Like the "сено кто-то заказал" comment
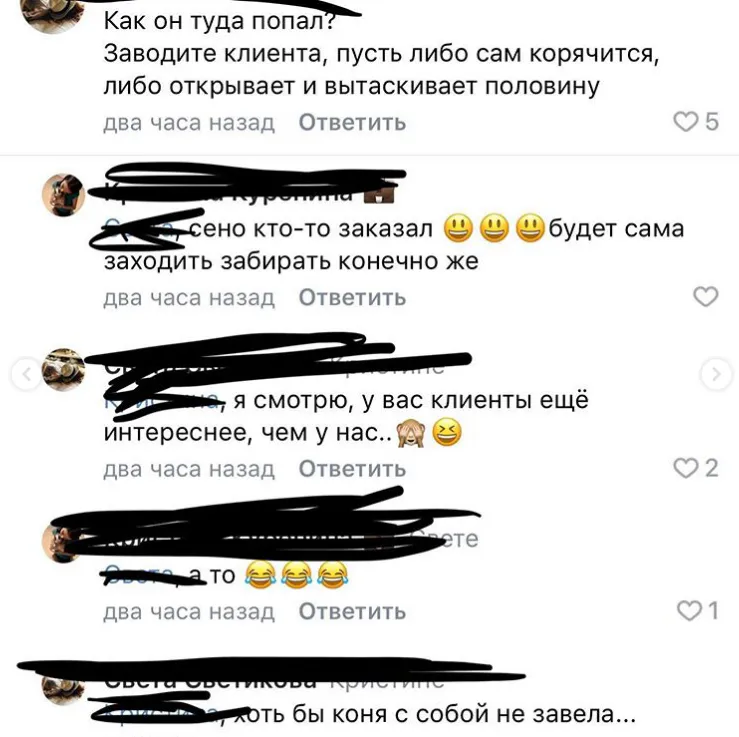 (706, 297)
